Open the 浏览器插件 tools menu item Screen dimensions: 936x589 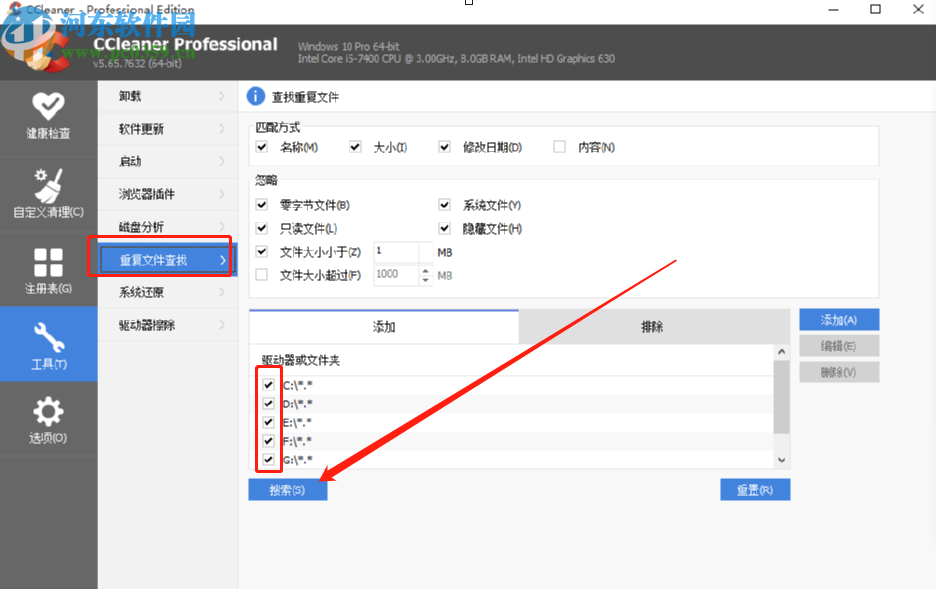[x=168, y=194]
